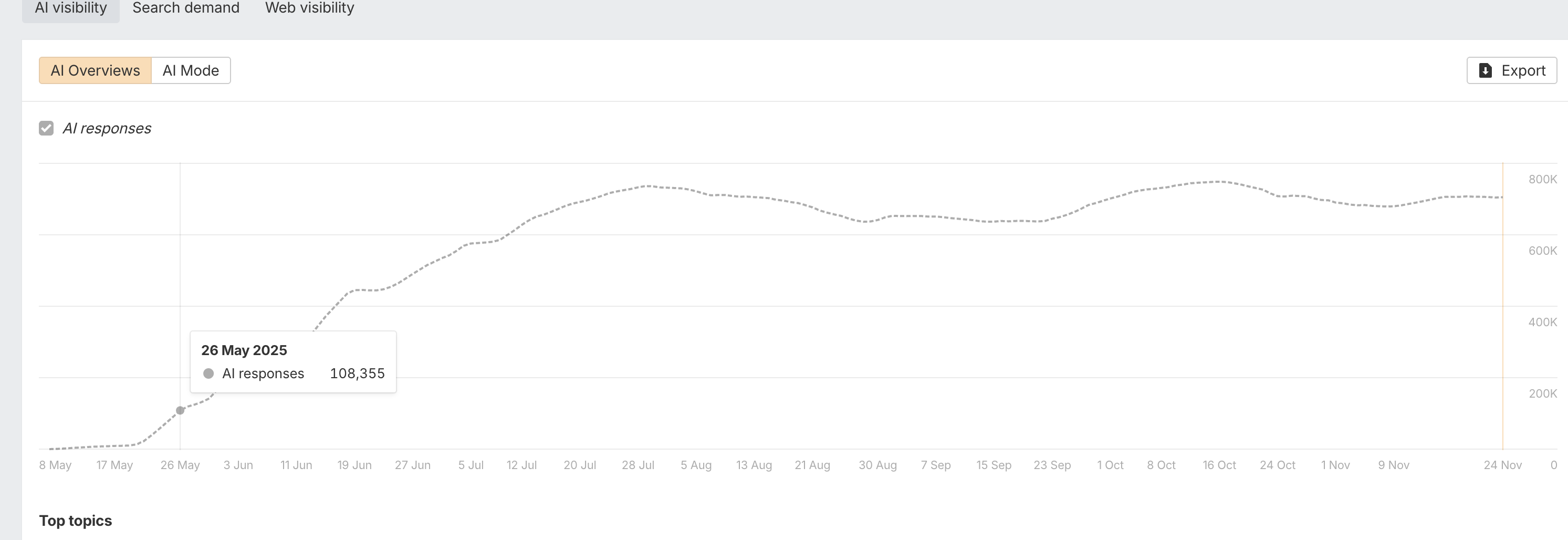1568x540 pixels.
Task: Click the Top topics heading
Action: point(76,521)
